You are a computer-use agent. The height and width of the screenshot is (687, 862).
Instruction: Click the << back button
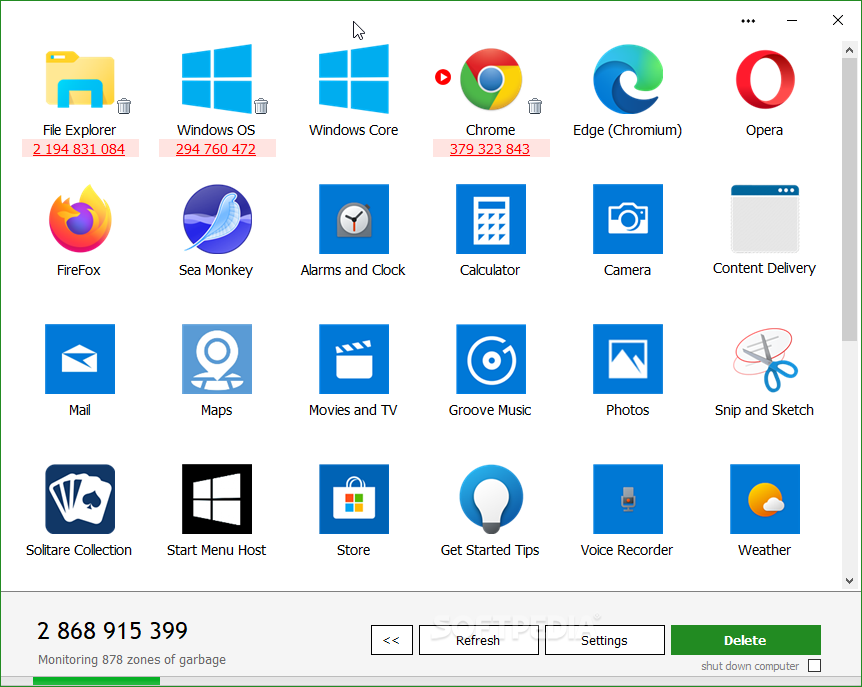pyautogui.click(x=391, y=640)
